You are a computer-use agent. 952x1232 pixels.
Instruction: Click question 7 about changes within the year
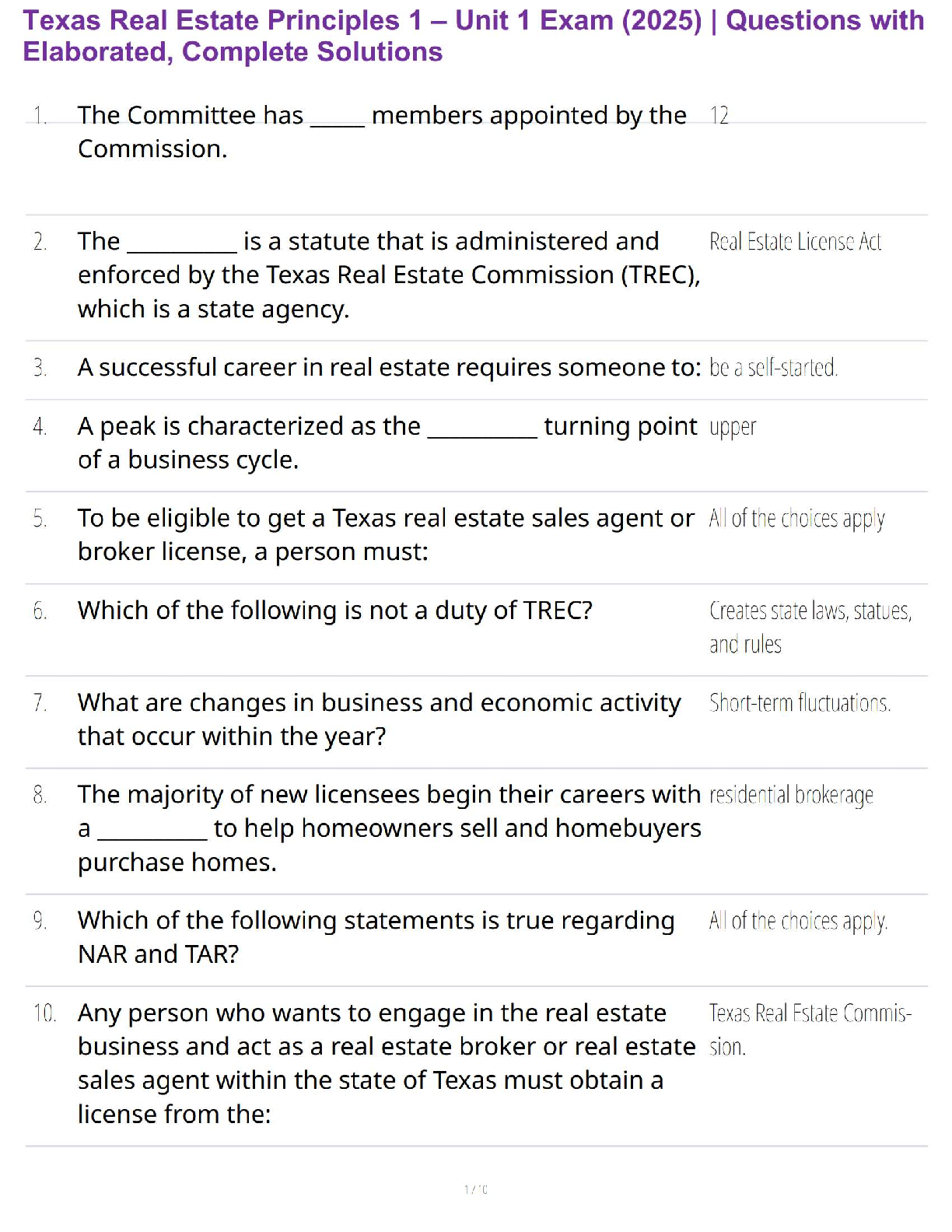[x=379, y=719]
